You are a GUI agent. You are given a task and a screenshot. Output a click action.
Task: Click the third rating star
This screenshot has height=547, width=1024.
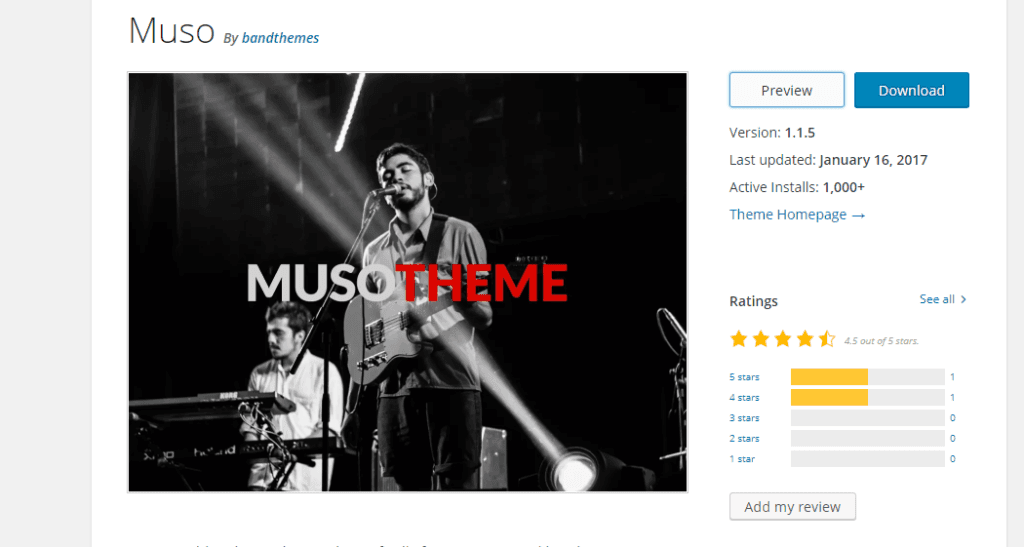pos(783,339)
